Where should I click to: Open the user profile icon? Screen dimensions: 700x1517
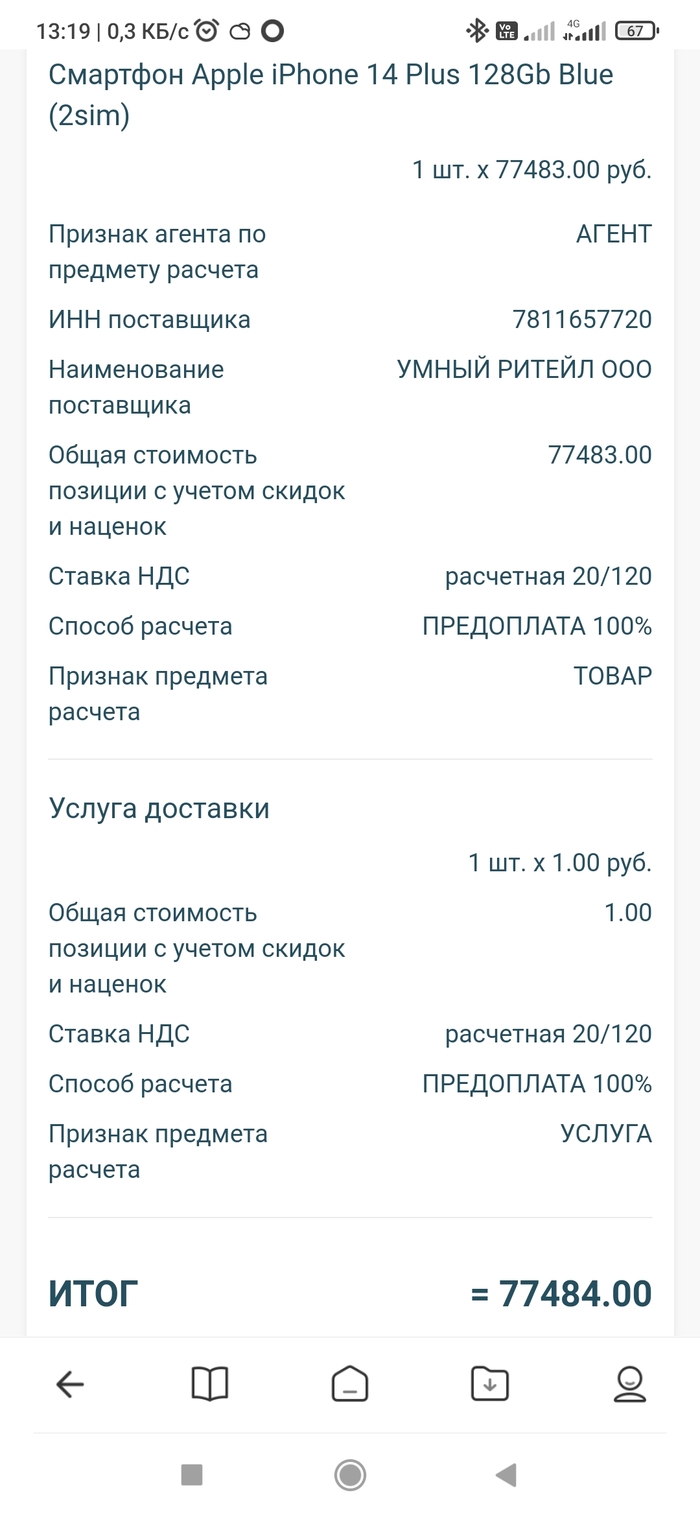point(629,1384)
